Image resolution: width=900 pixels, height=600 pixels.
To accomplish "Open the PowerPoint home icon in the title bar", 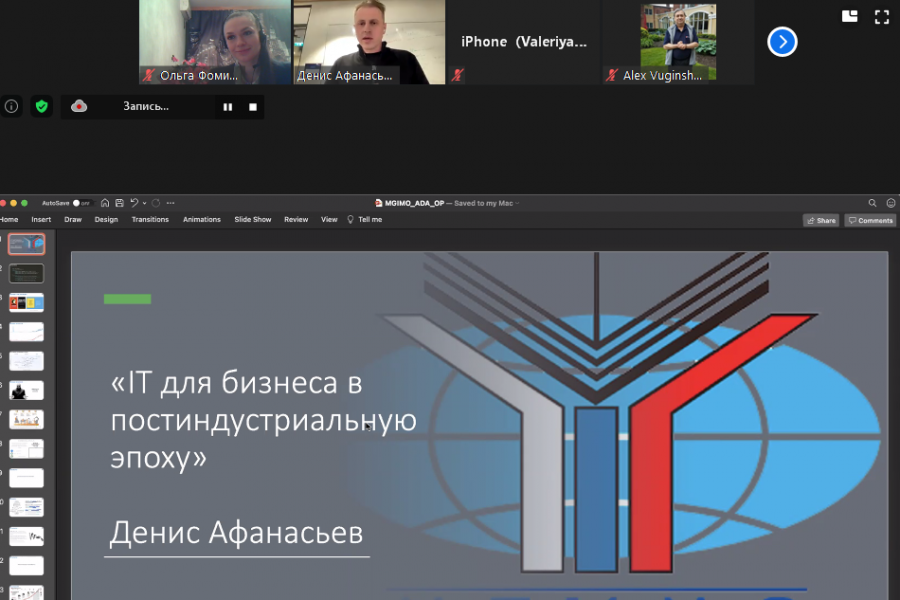I will click(105, 203).
